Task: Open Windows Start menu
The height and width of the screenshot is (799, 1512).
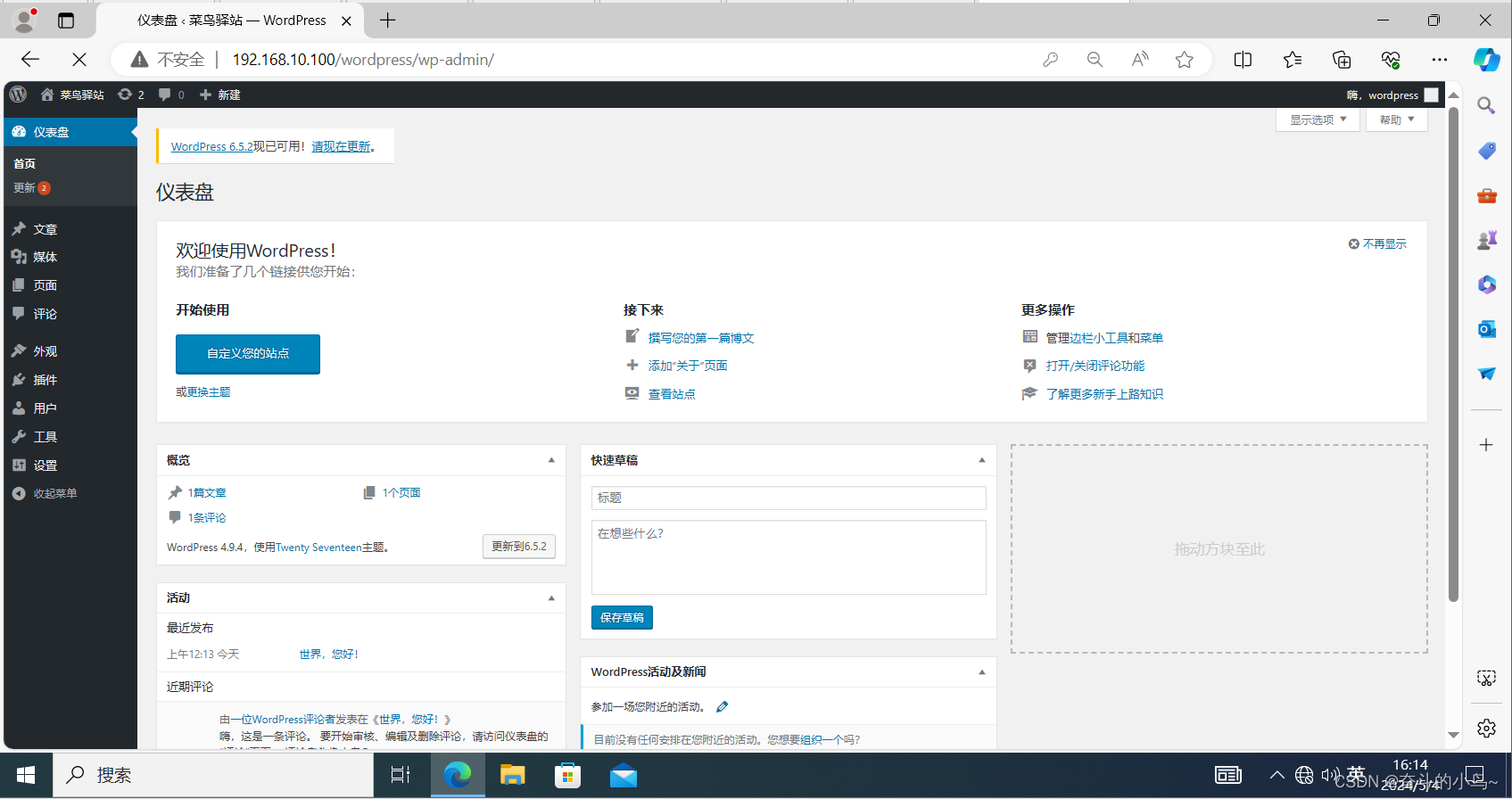Action: pos(26,776)
